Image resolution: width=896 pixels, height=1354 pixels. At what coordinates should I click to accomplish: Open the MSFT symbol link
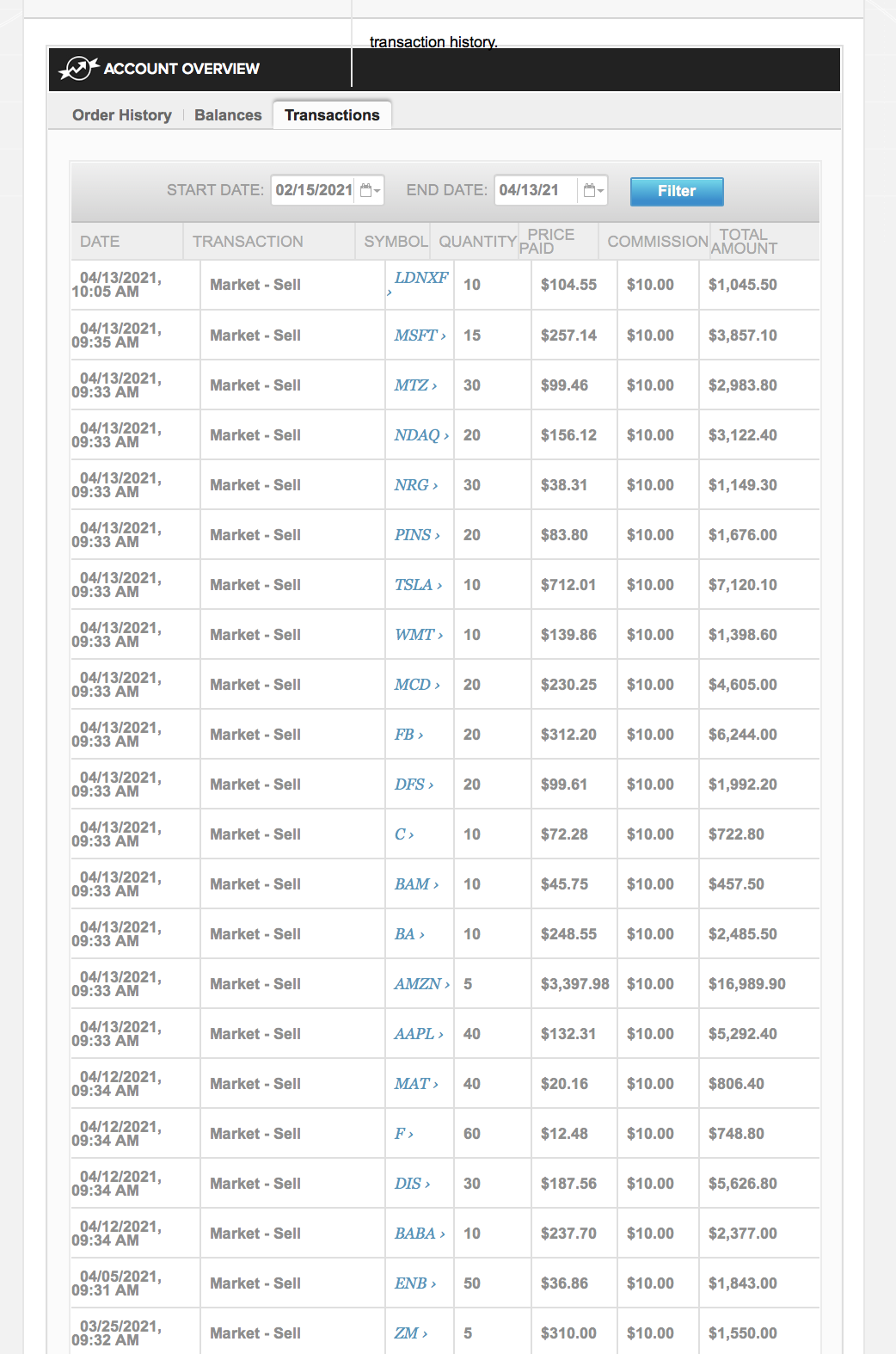pos(416,335)
